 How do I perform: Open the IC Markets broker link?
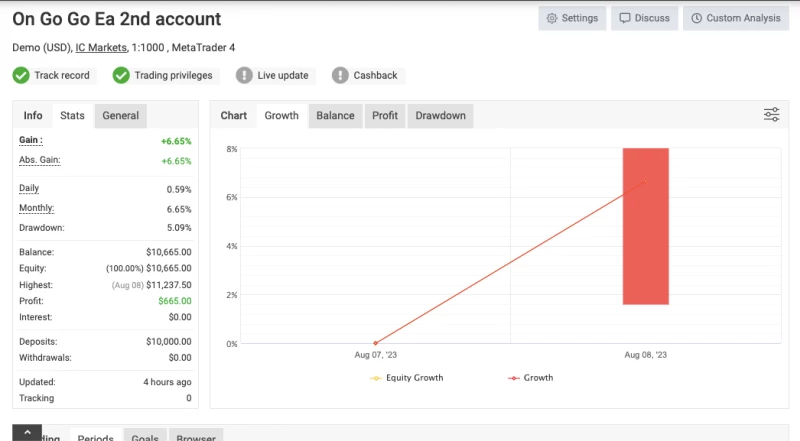(102, 47)
